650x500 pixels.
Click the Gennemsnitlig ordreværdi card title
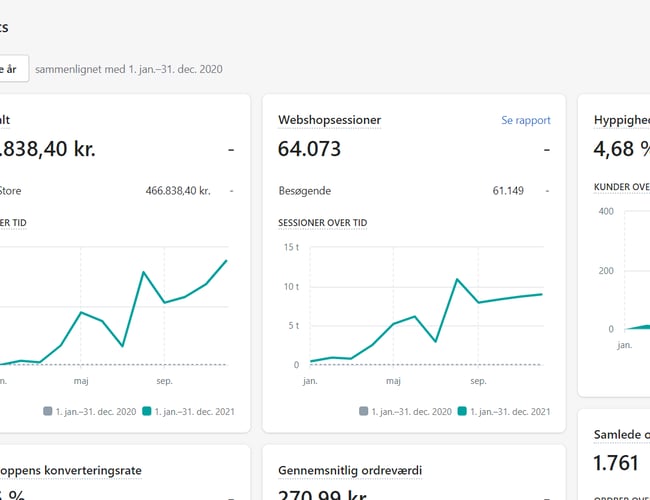point(356,470)
